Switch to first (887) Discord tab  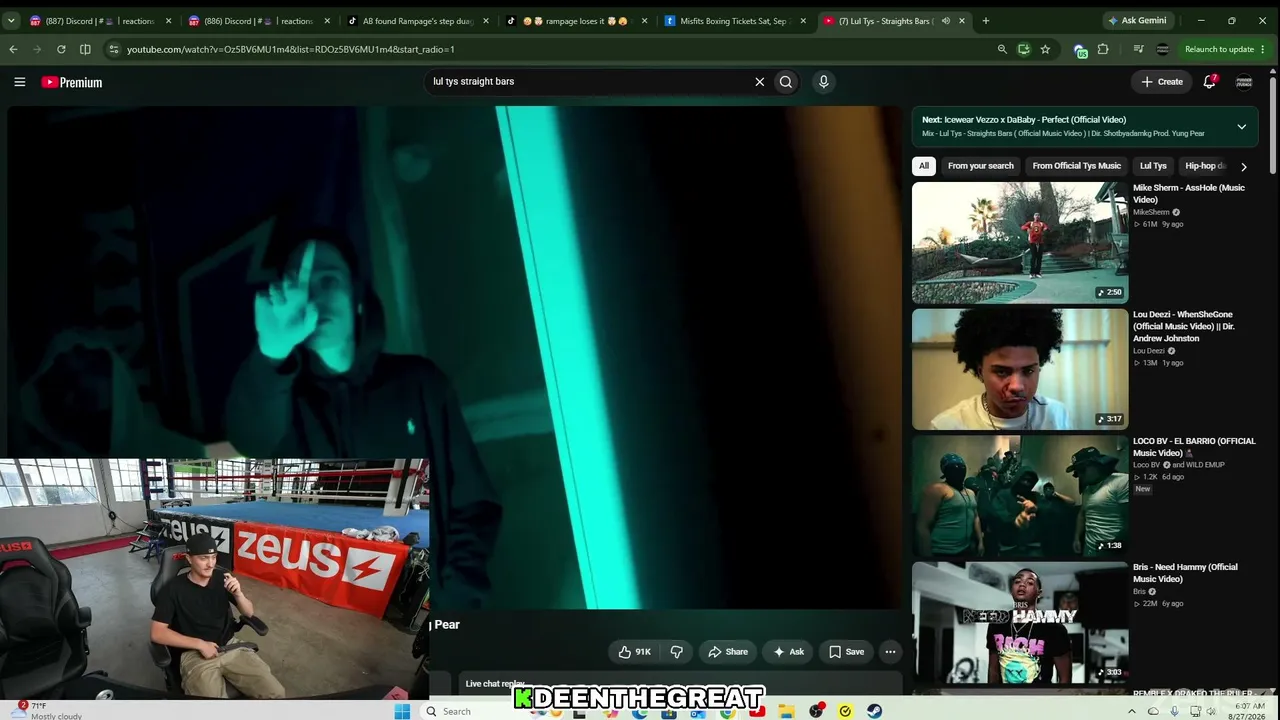pyautogui.click(x=100, y=21)
